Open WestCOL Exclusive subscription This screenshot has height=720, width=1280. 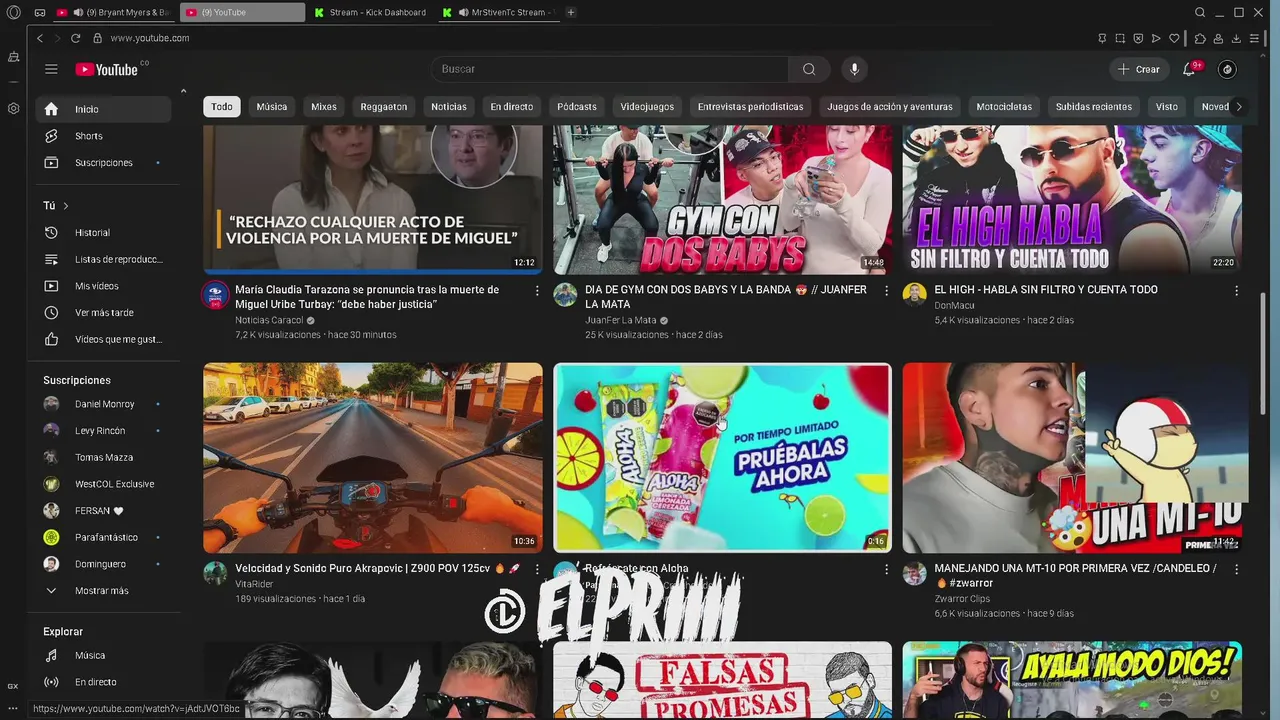point(104,484)
